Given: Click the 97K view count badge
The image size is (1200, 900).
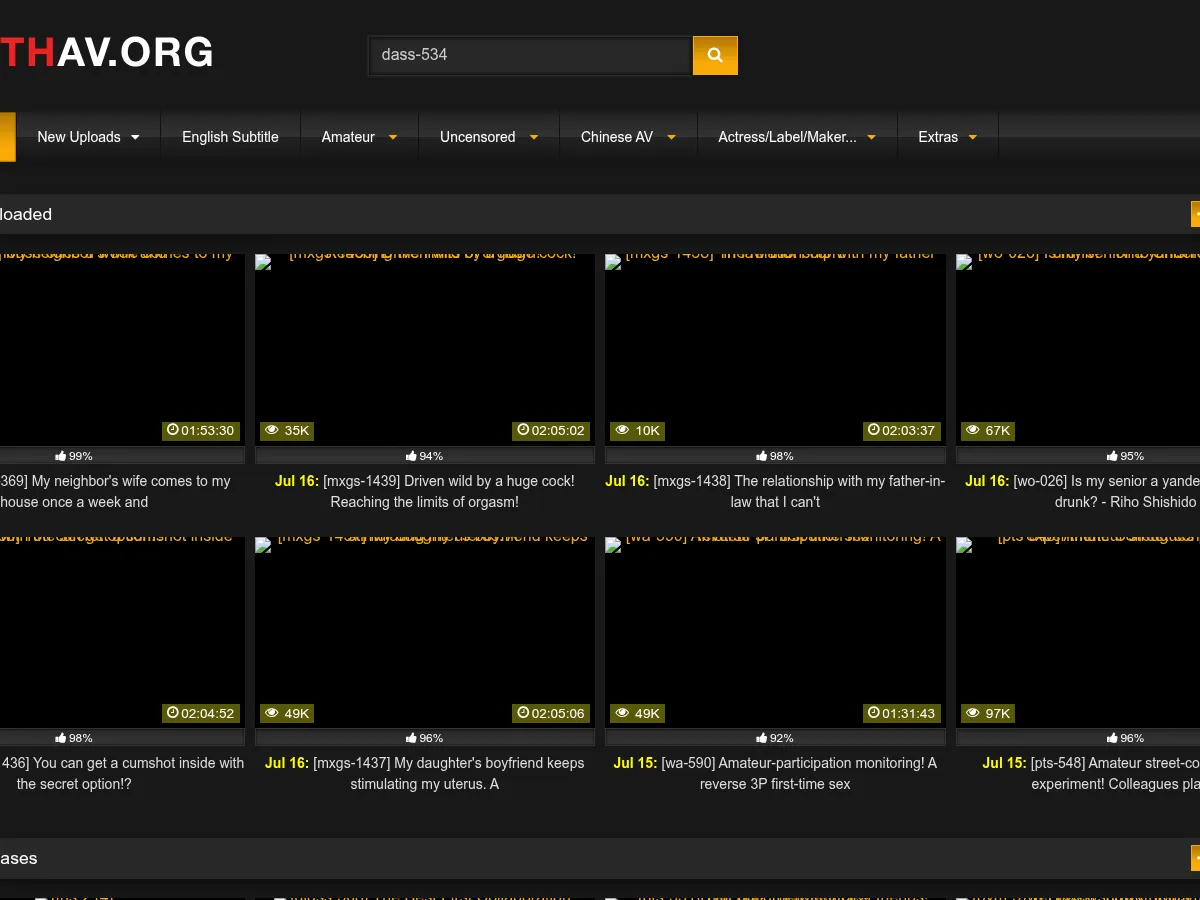Looking at the screenshot, I should [988, 713].
